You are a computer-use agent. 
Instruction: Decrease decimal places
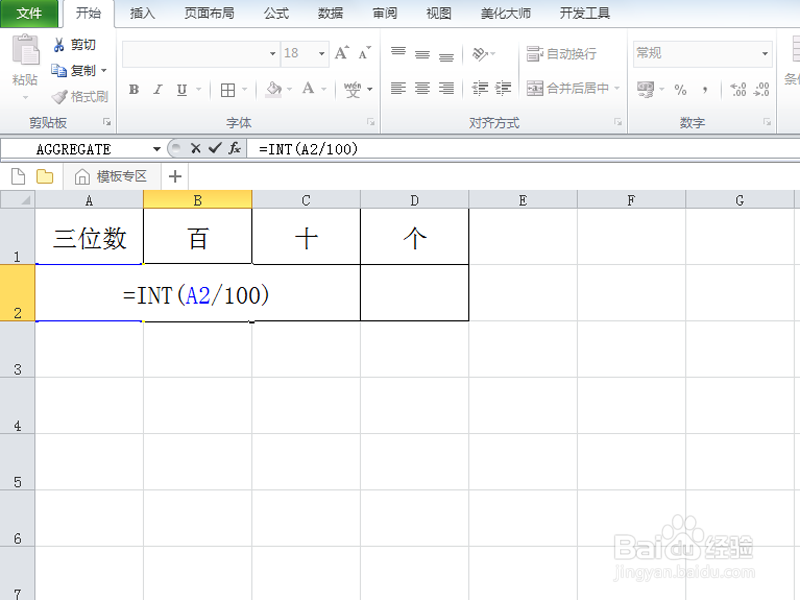pyautogui.click(x=761, y=90)
